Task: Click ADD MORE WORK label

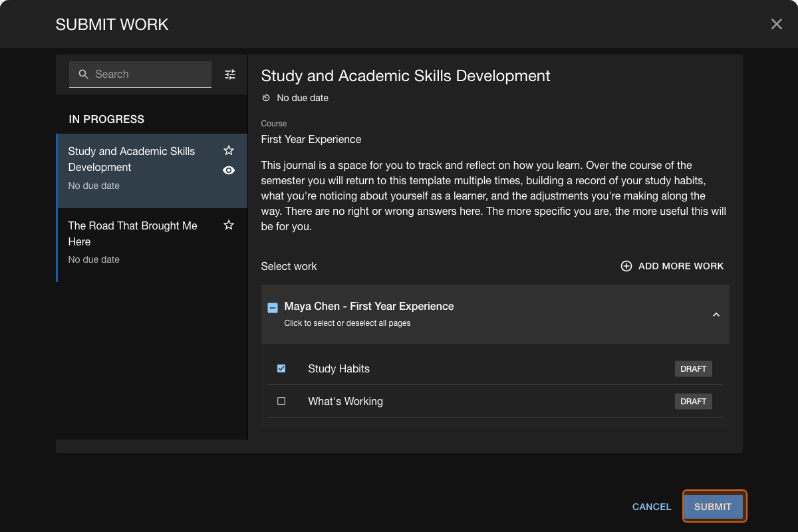Action: [x=680, y=266]
